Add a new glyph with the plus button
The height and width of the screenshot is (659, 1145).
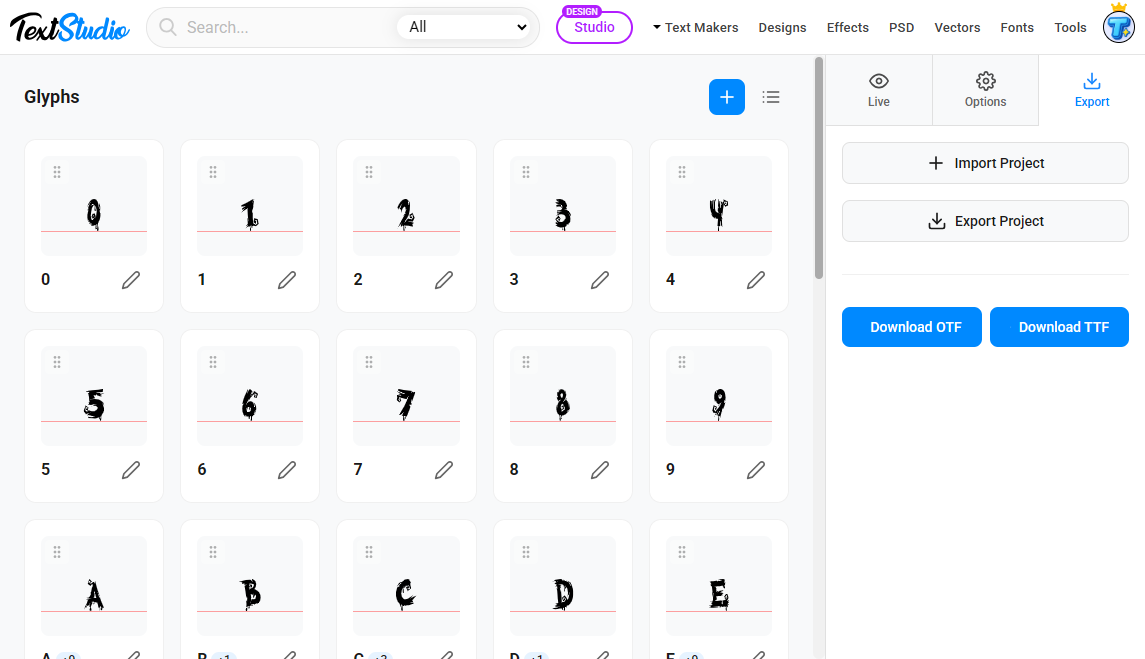pyautogui.click(x=726, y=97)
